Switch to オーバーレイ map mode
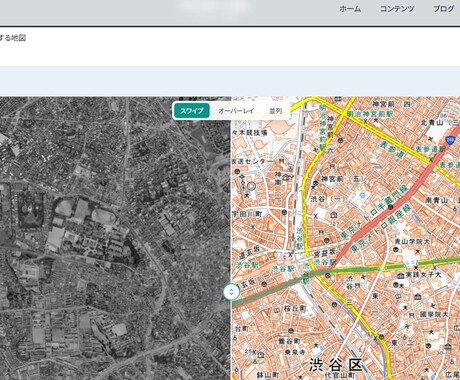This screenshot has height=380, width=460. [x=236, y=111]
